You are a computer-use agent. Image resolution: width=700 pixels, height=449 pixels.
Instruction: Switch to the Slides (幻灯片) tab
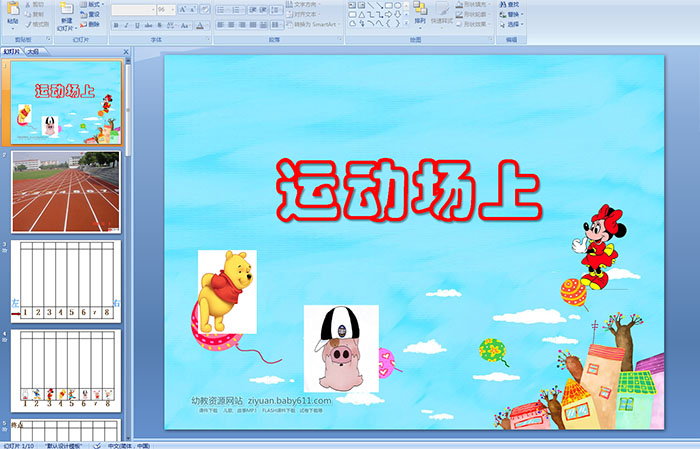[11, 51]
